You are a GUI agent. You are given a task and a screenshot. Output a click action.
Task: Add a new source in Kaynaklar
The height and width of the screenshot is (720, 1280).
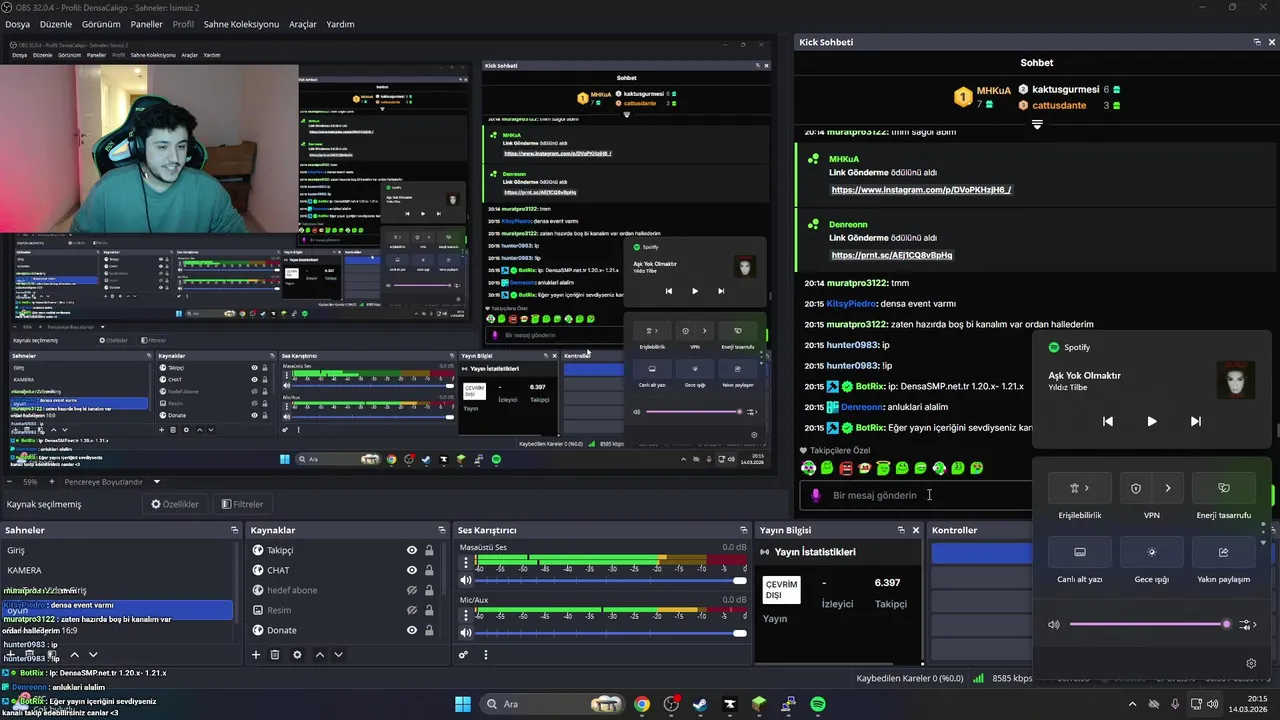pos(256,655)
